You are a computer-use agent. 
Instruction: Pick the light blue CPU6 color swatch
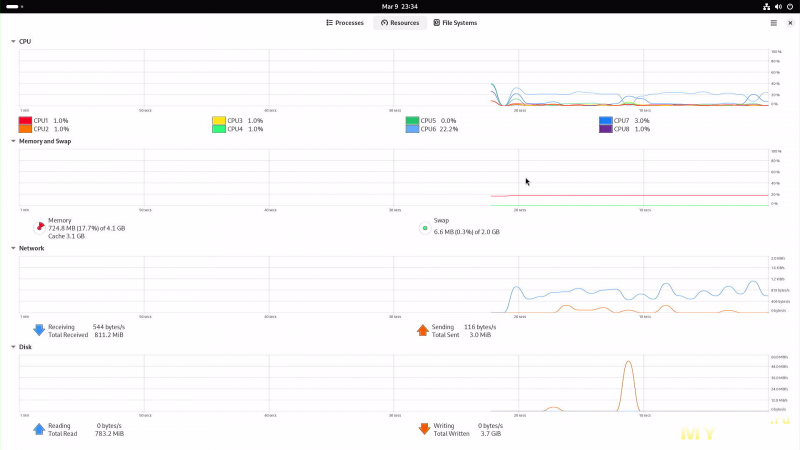412,129
